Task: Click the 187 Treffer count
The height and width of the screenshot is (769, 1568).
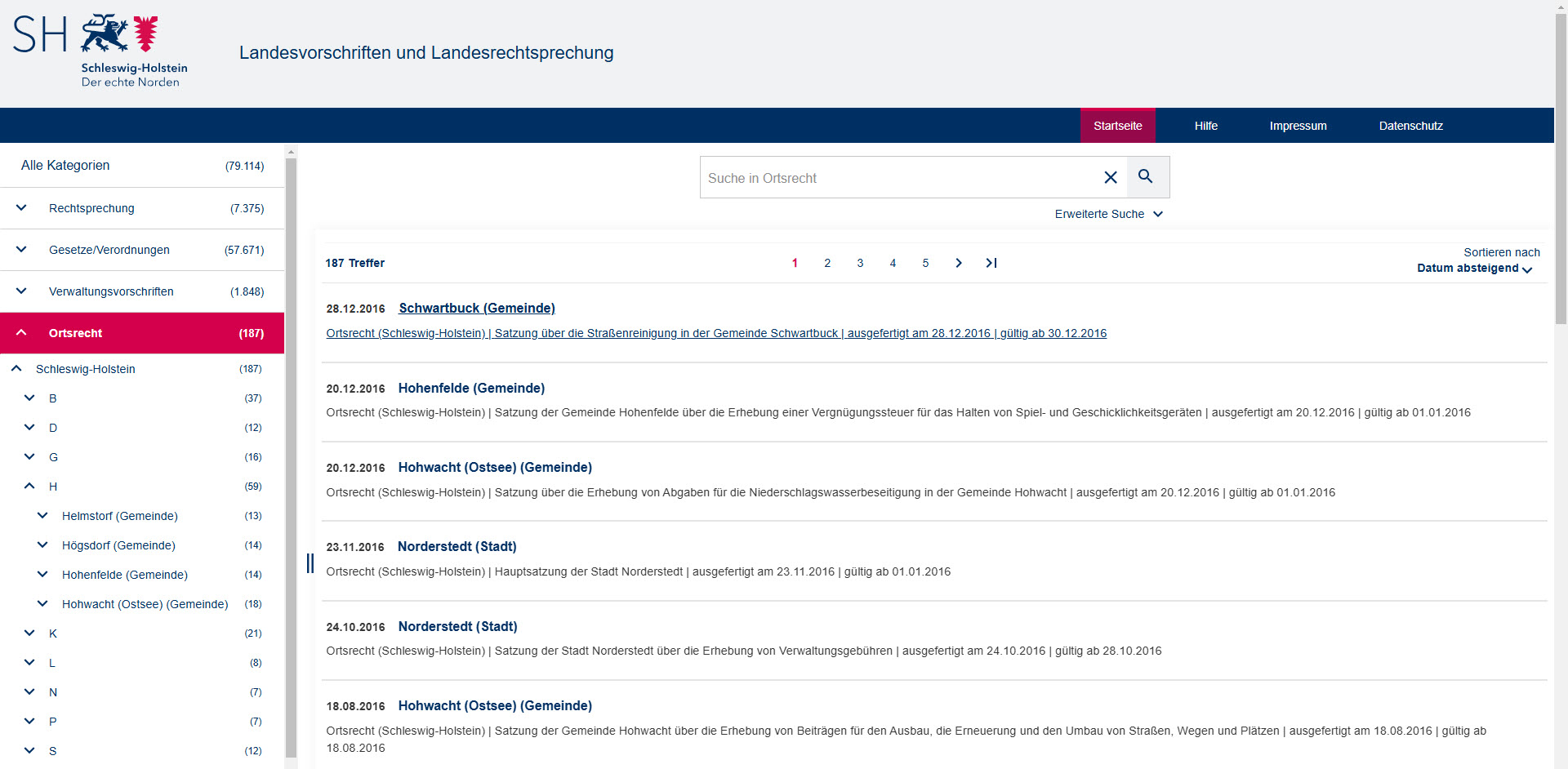Action: click(354, 263)
